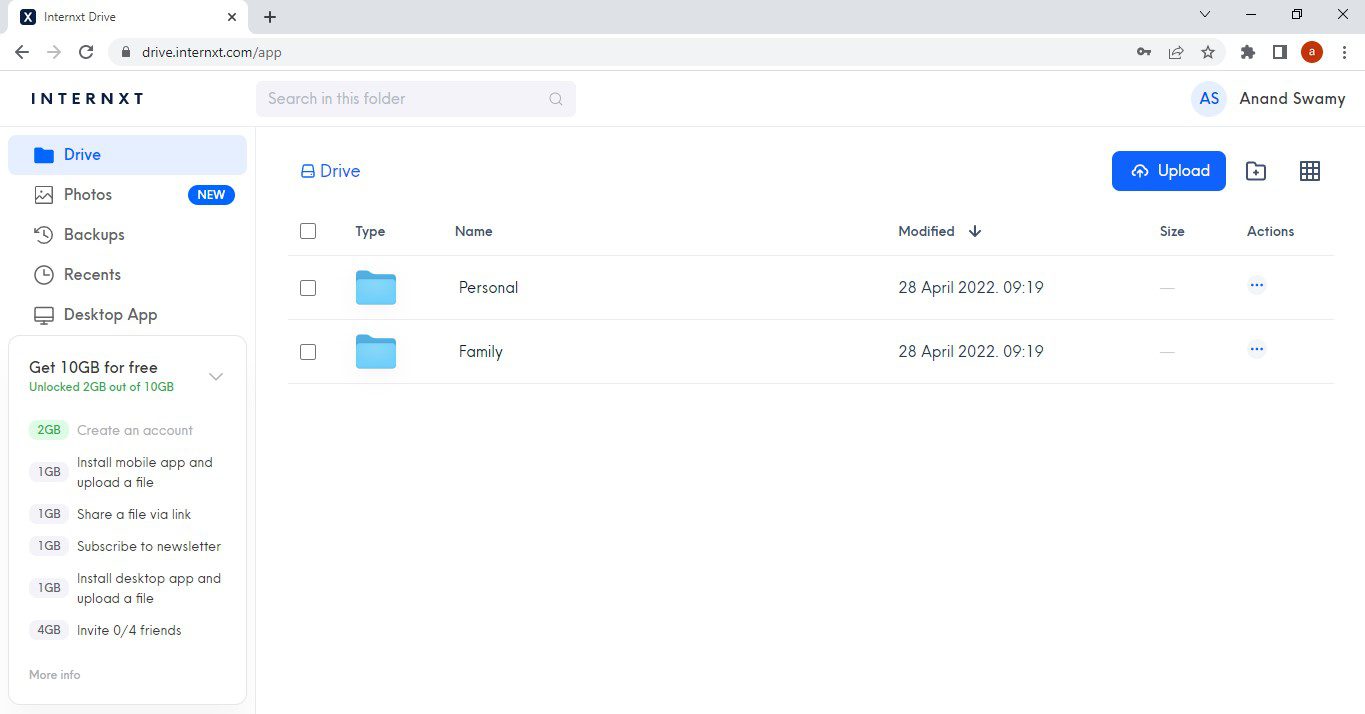Screen dimensions: 1365x714
Task: Collapse the Get 10GB for free panel
Action: coord(216,376)
